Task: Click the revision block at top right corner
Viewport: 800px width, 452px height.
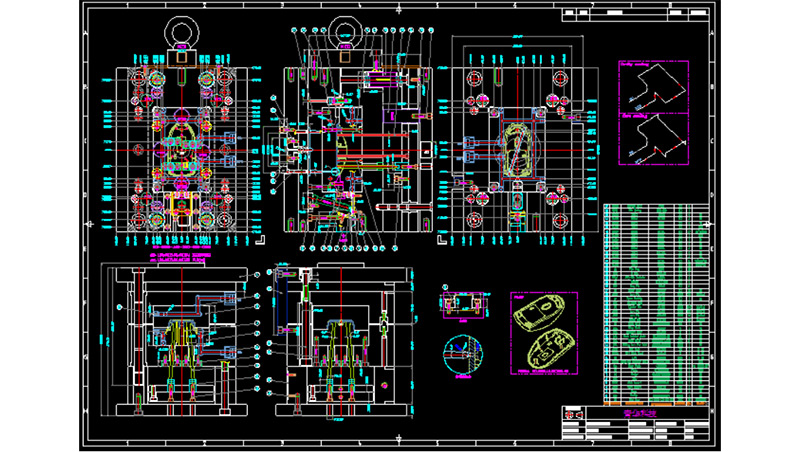Action: point(638,15)
